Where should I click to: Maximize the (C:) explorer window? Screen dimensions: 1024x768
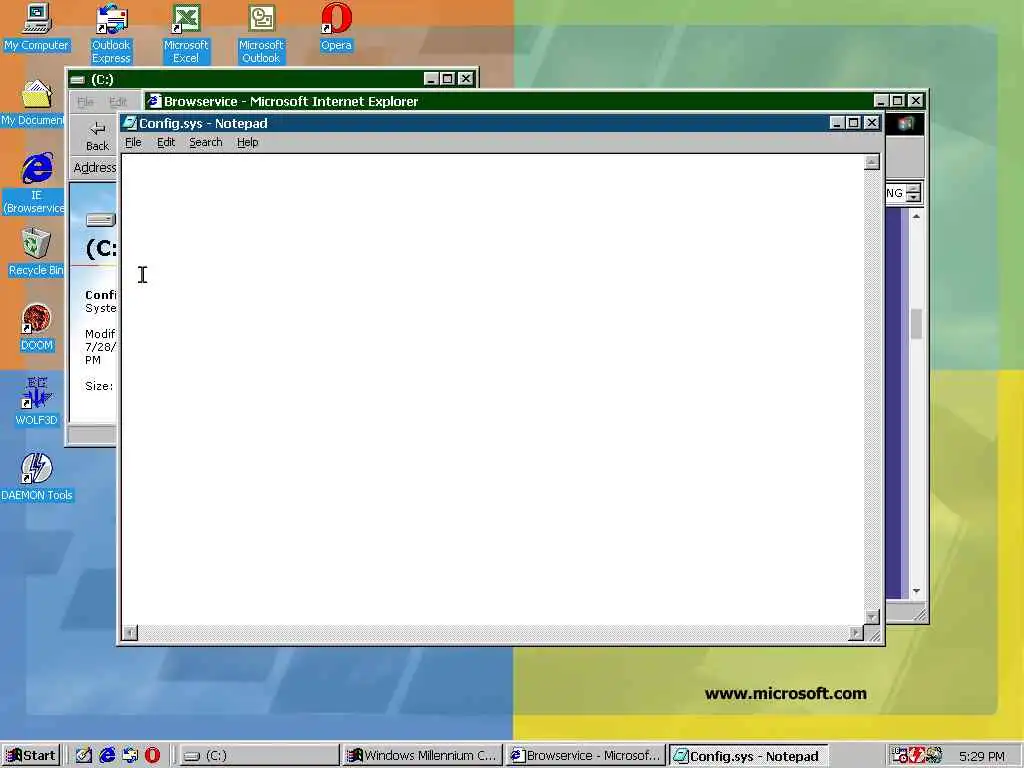[447, 79]
